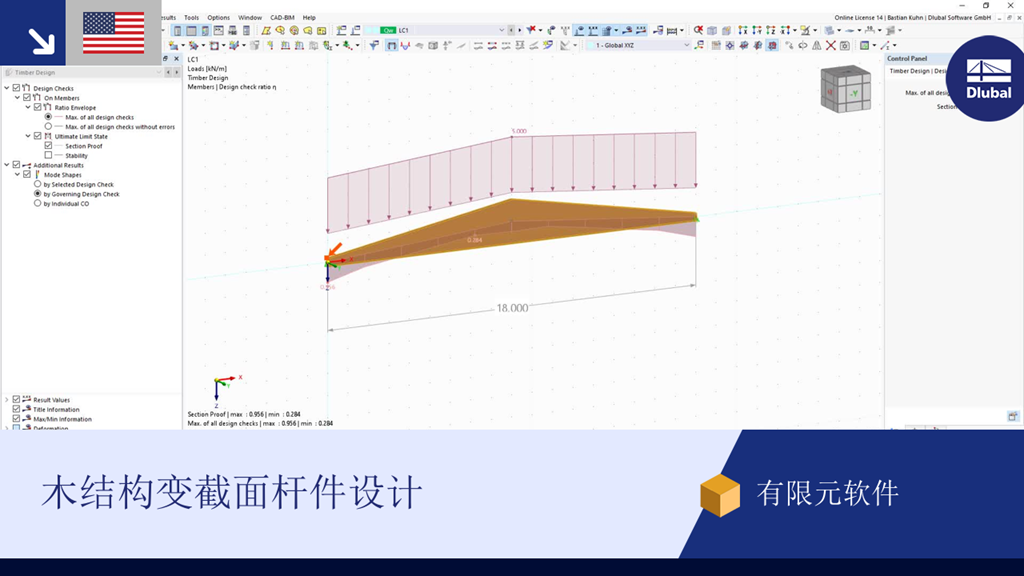Toggle the Max/Min Information checkbox
Screen dimensions: 1024x576
tap(16, 419)
